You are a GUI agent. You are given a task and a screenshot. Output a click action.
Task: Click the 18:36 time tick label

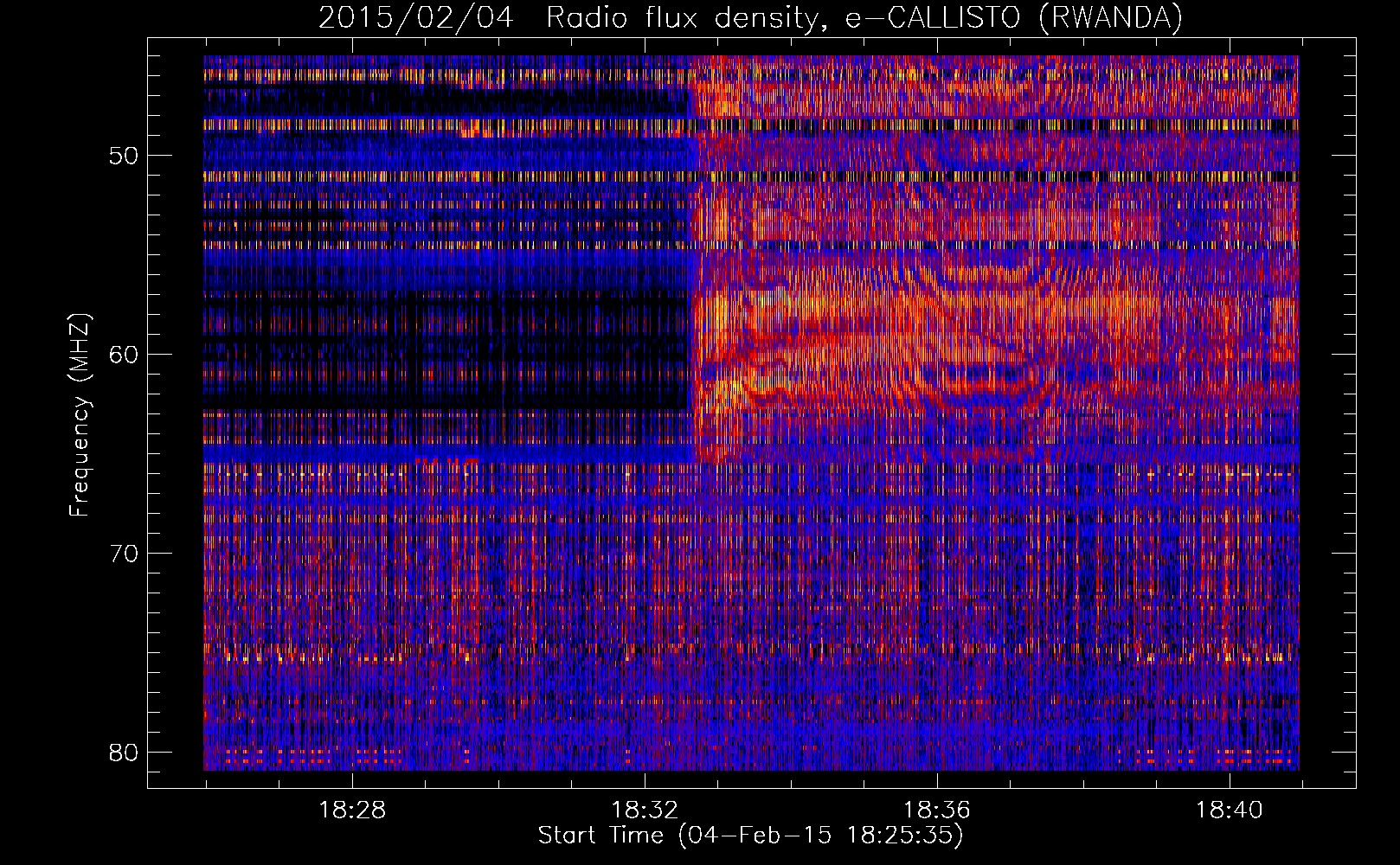click(x=937, y=811)
